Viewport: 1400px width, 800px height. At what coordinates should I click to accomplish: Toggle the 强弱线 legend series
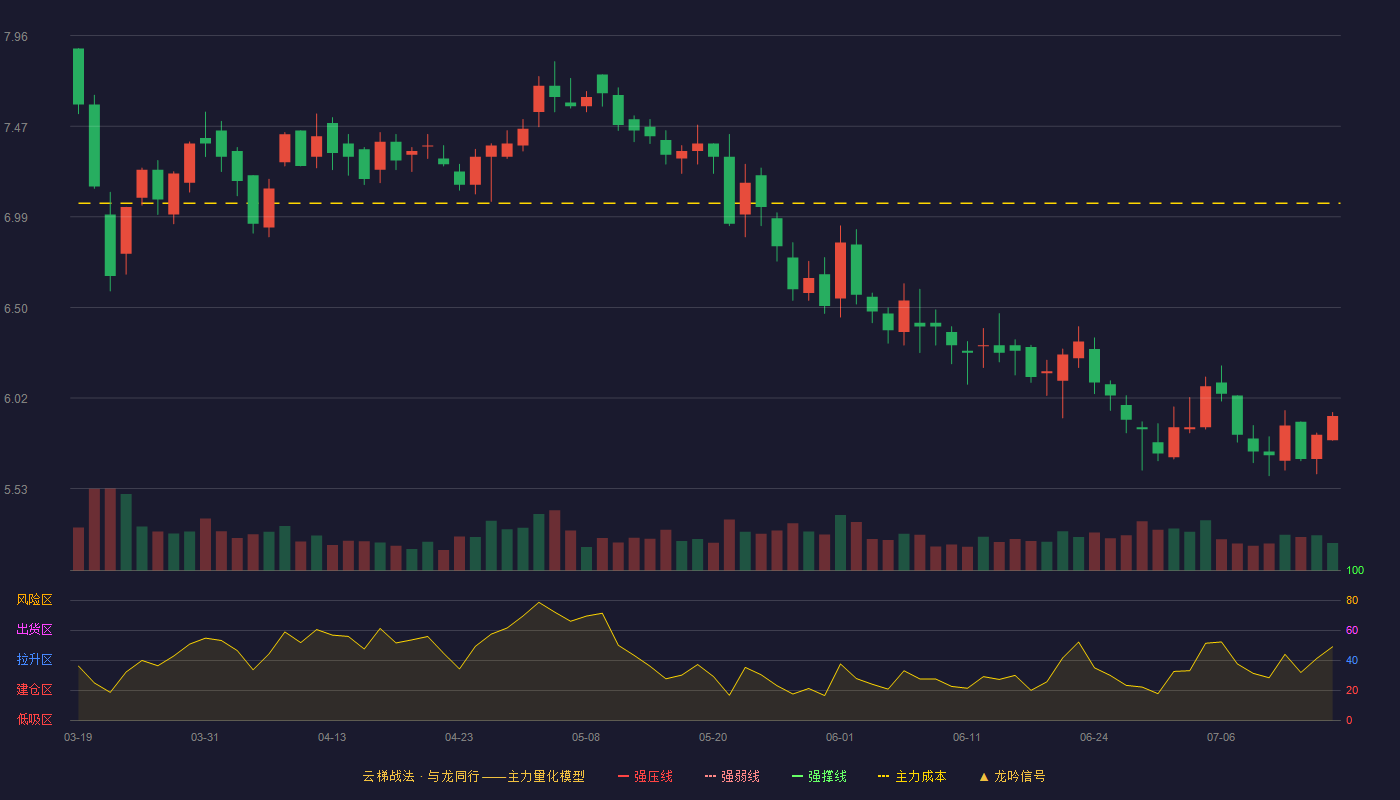point(732,776)
